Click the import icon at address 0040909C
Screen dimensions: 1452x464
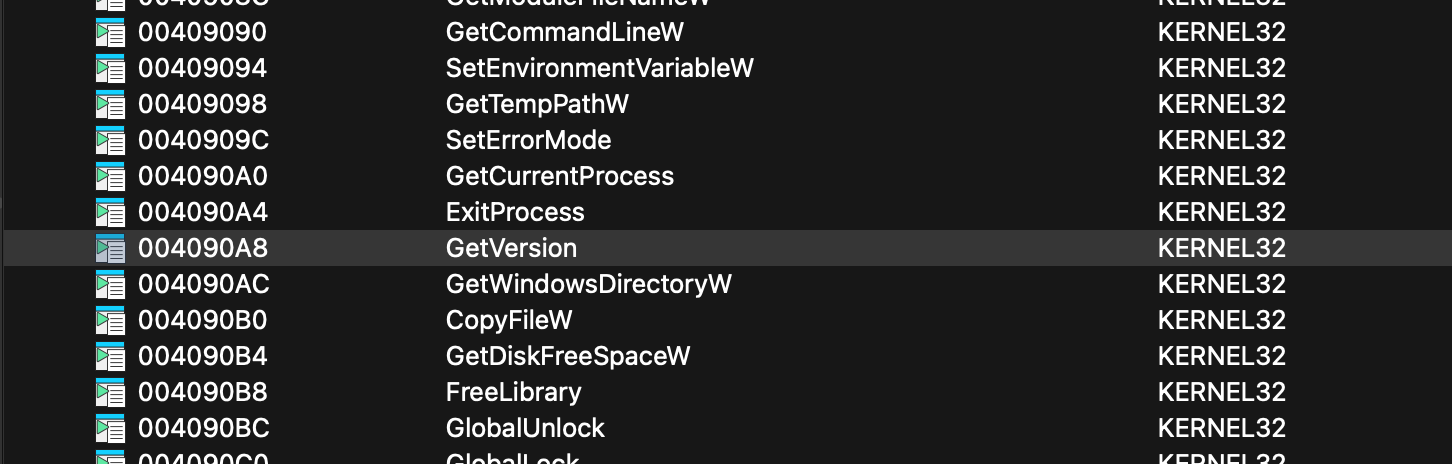click(110, 141)
